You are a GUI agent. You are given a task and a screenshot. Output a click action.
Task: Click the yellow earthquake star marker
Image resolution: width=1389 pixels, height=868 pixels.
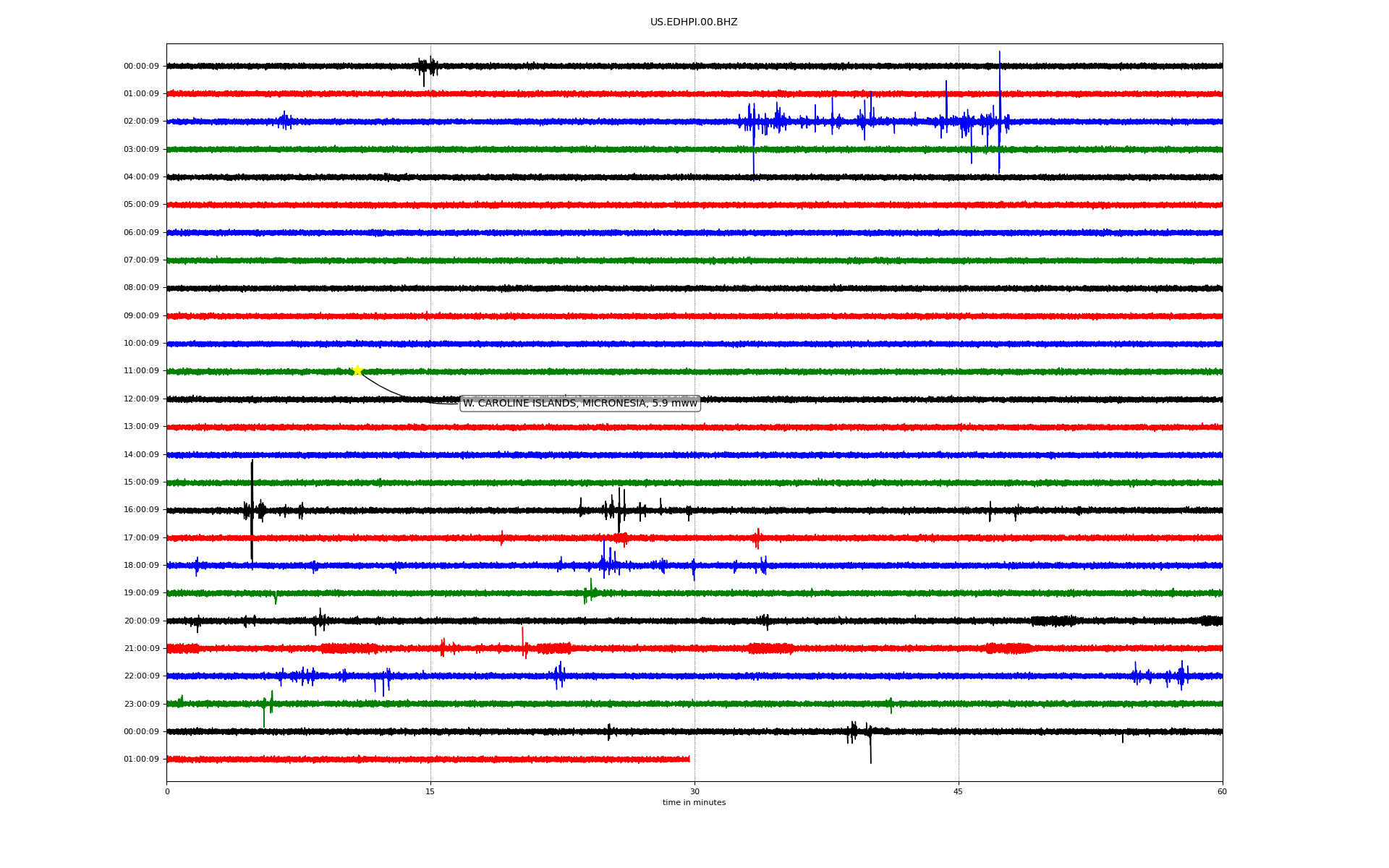357,370
